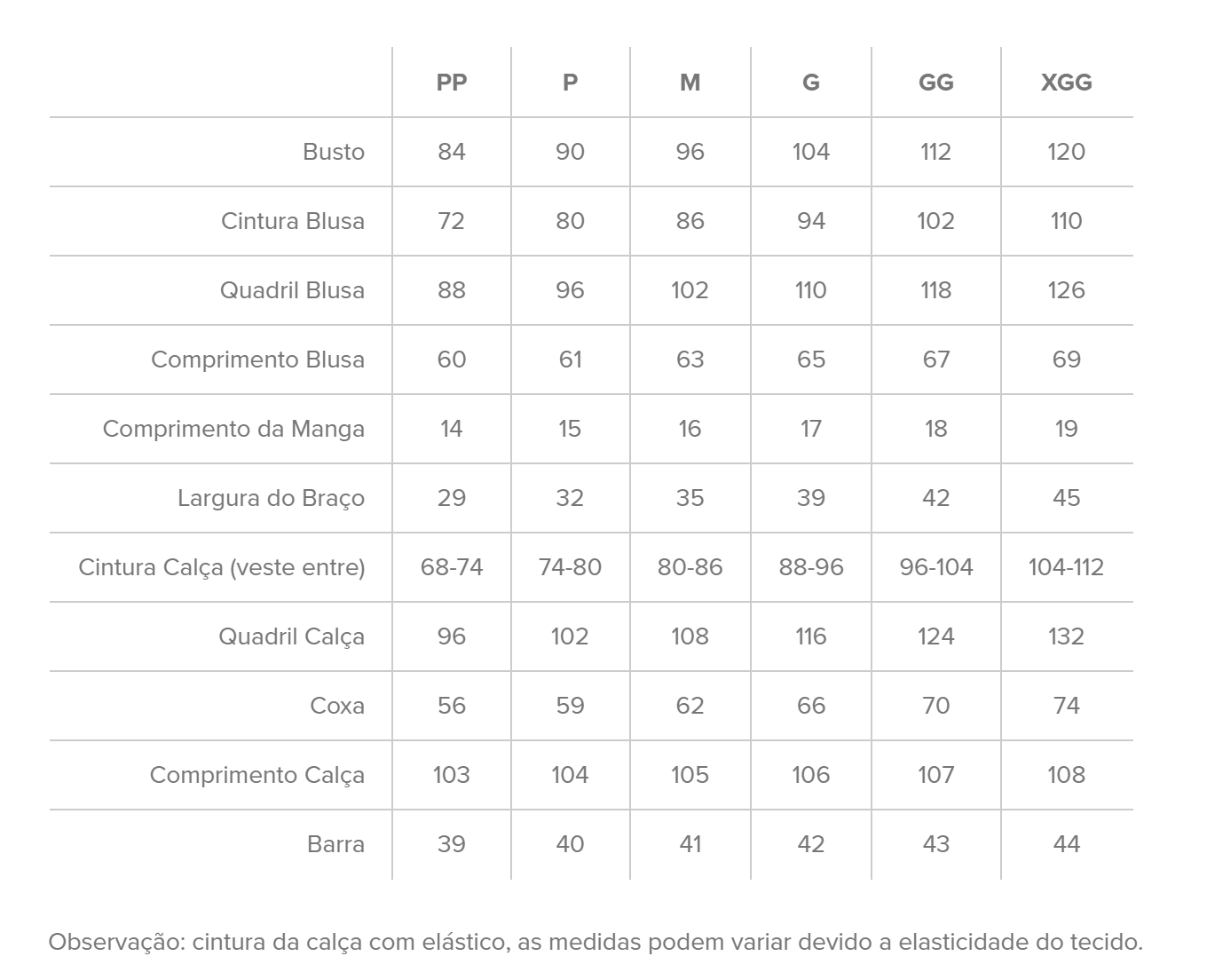Click the Comprimento da Manga label
1207x980 pixels.
pyautogui.click(x=233, y=429)
